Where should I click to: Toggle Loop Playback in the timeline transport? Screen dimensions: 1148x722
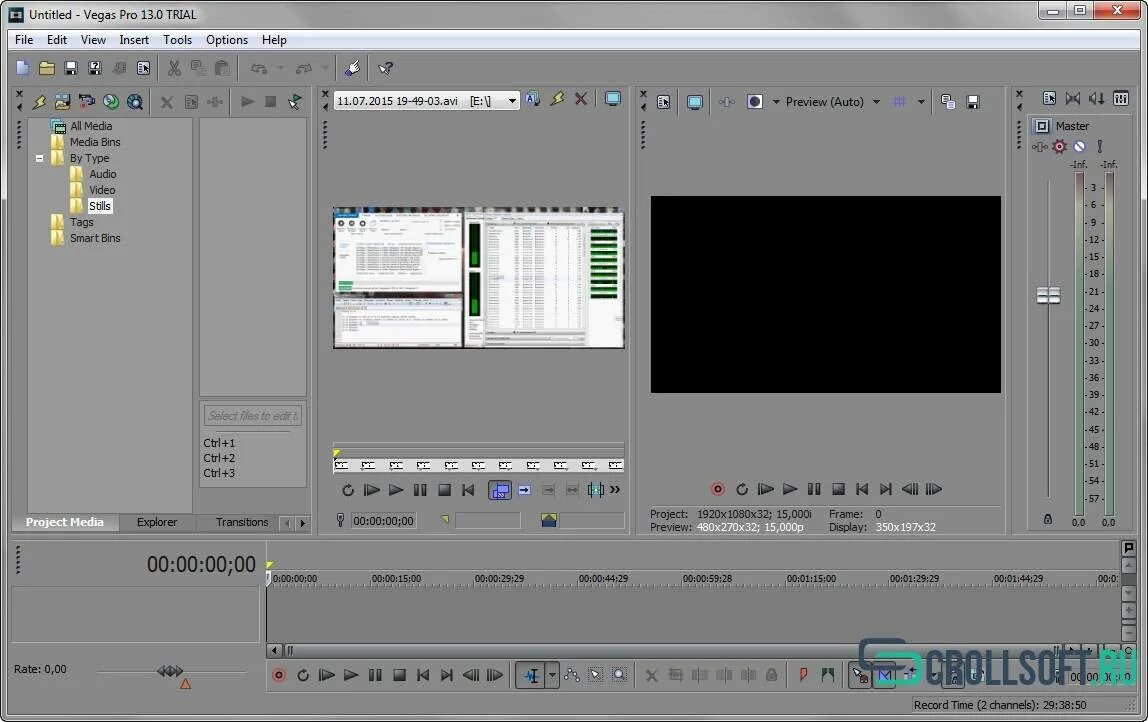coord(303,675)
